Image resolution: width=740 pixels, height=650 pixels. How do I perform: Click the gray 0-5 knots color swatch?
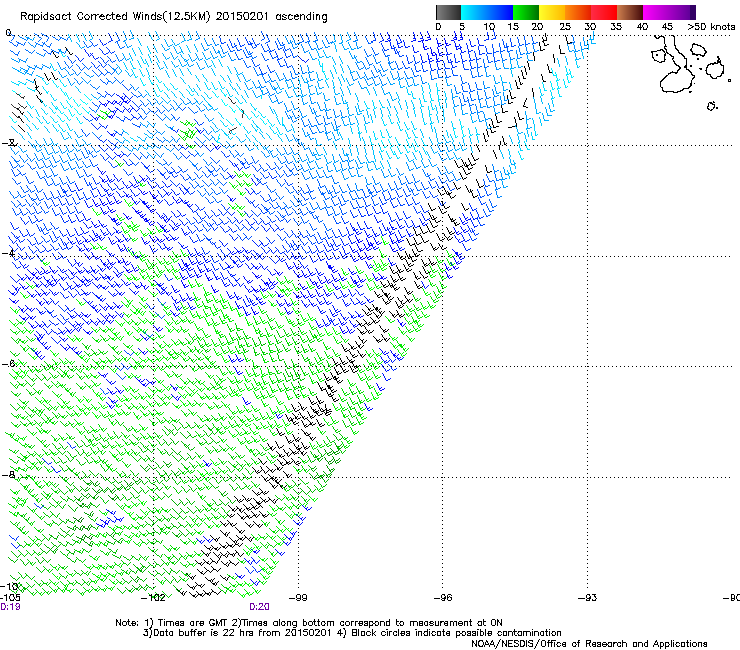(x=448, y=12)
